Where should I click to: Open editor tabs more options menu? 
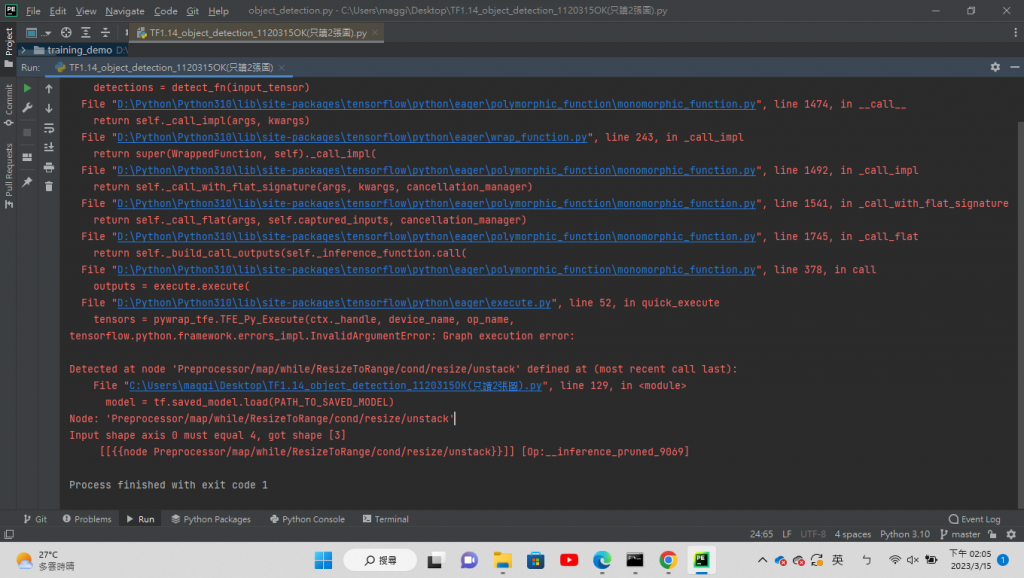(x=1016, y=33)
